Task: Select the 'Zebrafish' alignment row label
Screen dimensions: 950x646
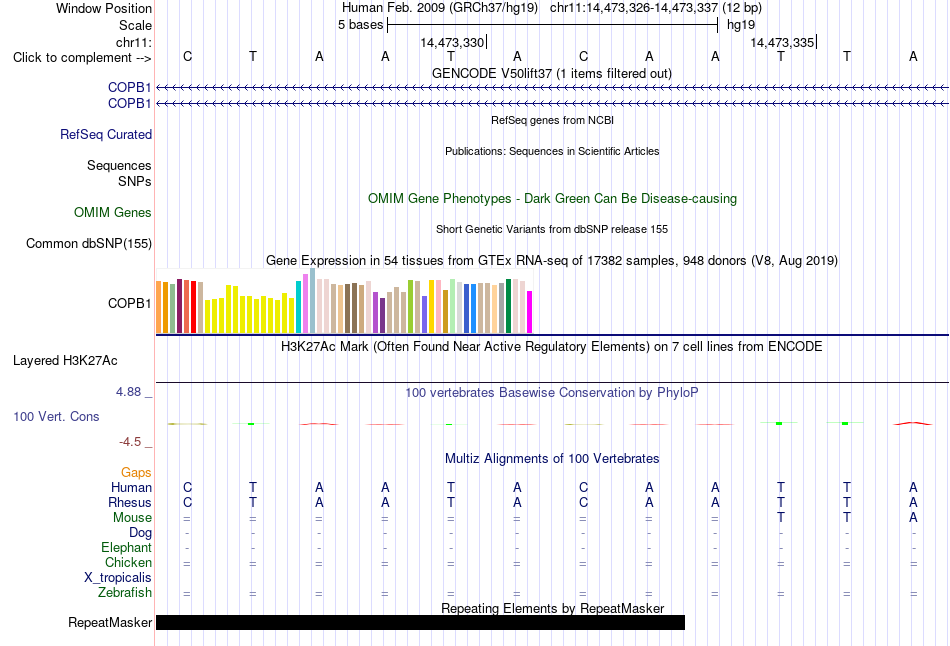Action: pos(125,592)
